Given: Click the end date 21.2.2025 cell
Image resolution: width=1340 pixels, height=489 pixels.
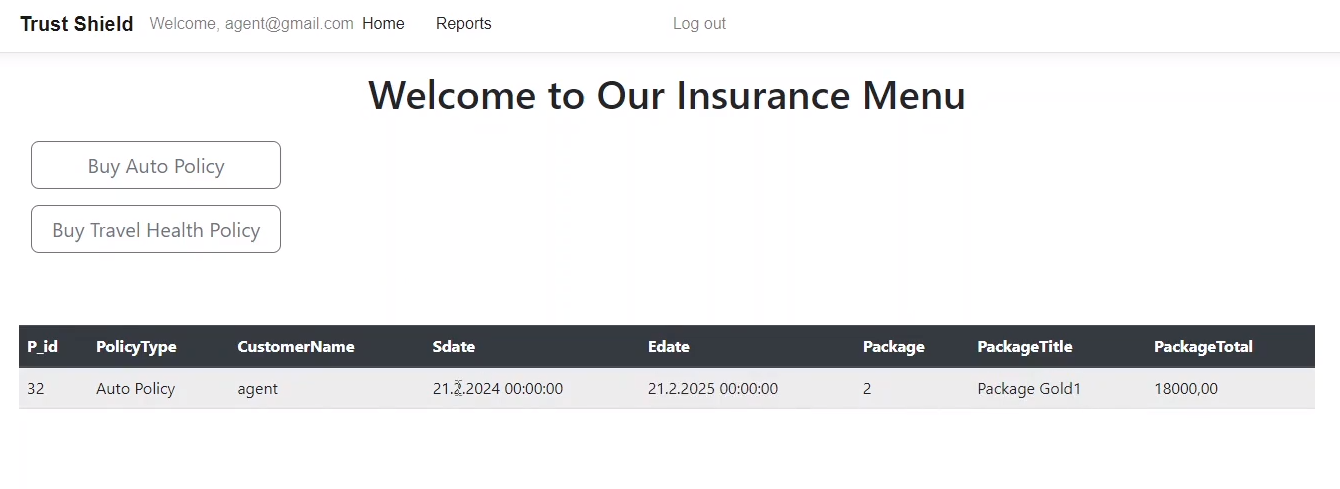Looking at the screenshot, I should click(x=712, y=389).
